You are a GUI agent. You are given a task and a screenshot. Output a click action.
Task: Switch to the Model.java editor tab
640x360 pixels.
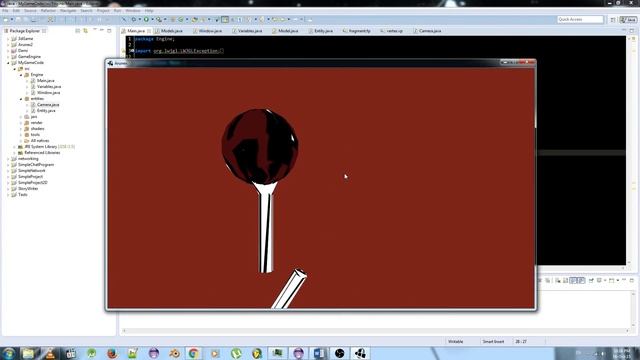click(x=288, y=31)
